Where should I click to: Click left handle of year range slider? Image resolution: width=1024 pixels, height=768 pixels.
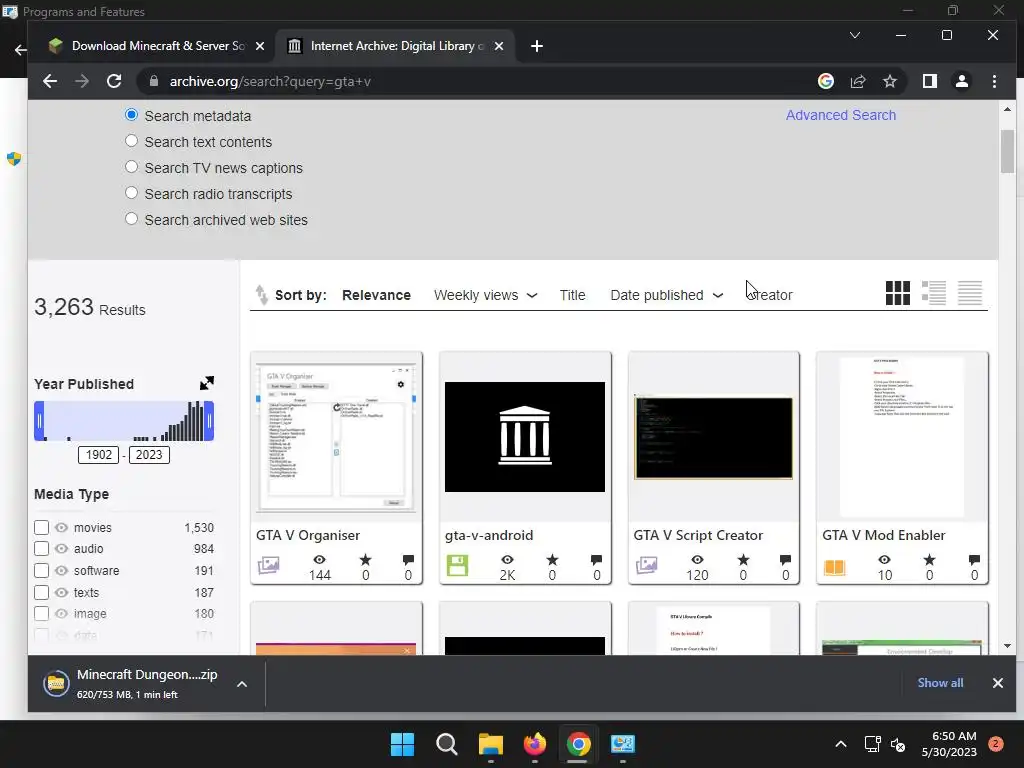(39, 421)
